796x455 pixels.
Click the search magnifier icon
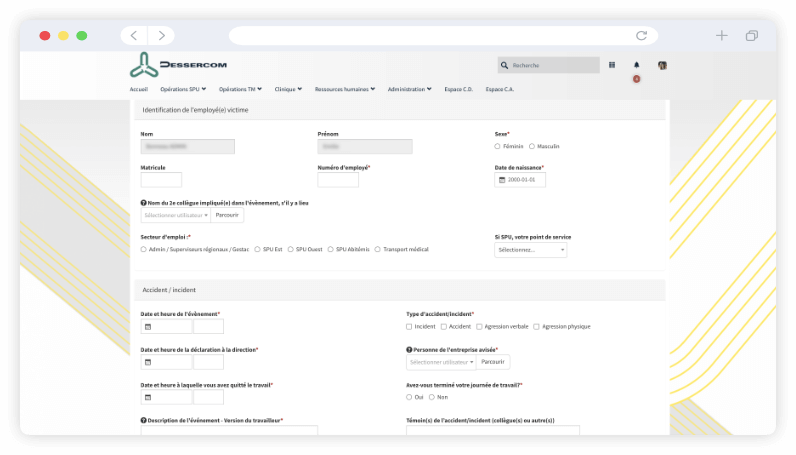505,65
